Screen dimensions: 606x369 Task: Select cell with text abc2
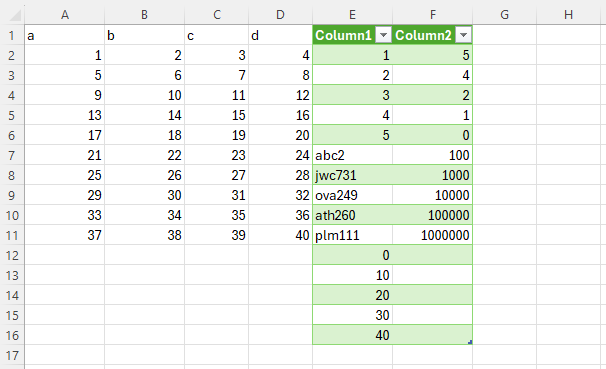pyautogui.click(x=352, y=155)
